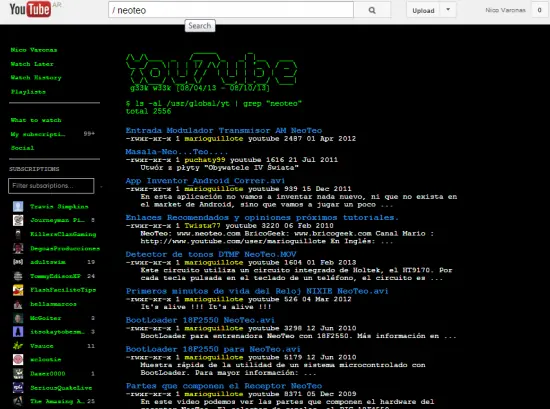Image resolution: width=550 pixels, height=409 pixels.
Task: Click the adultswim [as] avatar
Action: click(18, 262)
